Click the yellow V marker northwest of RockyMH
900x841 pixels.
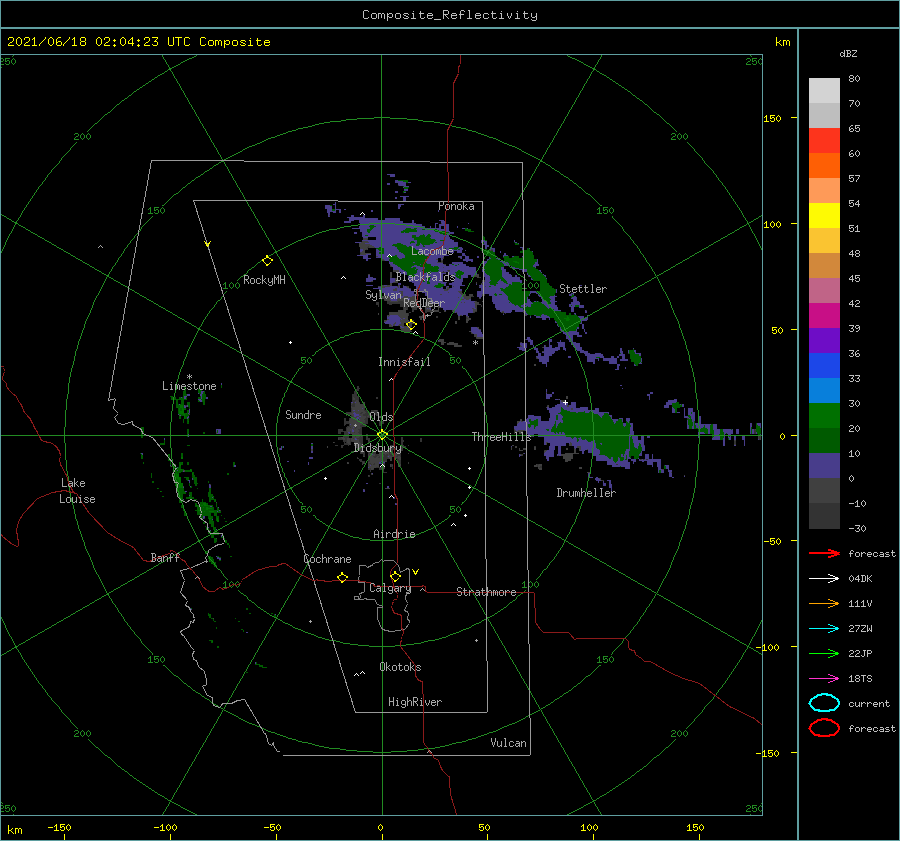pyautogui.click(x=208, y=244)
